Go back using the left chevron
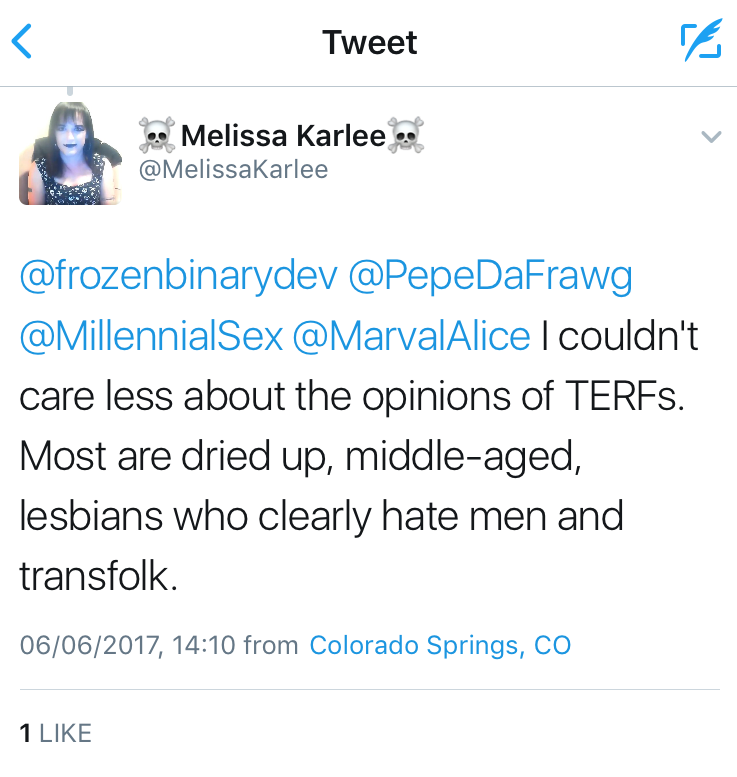 [x=22, y=42]
